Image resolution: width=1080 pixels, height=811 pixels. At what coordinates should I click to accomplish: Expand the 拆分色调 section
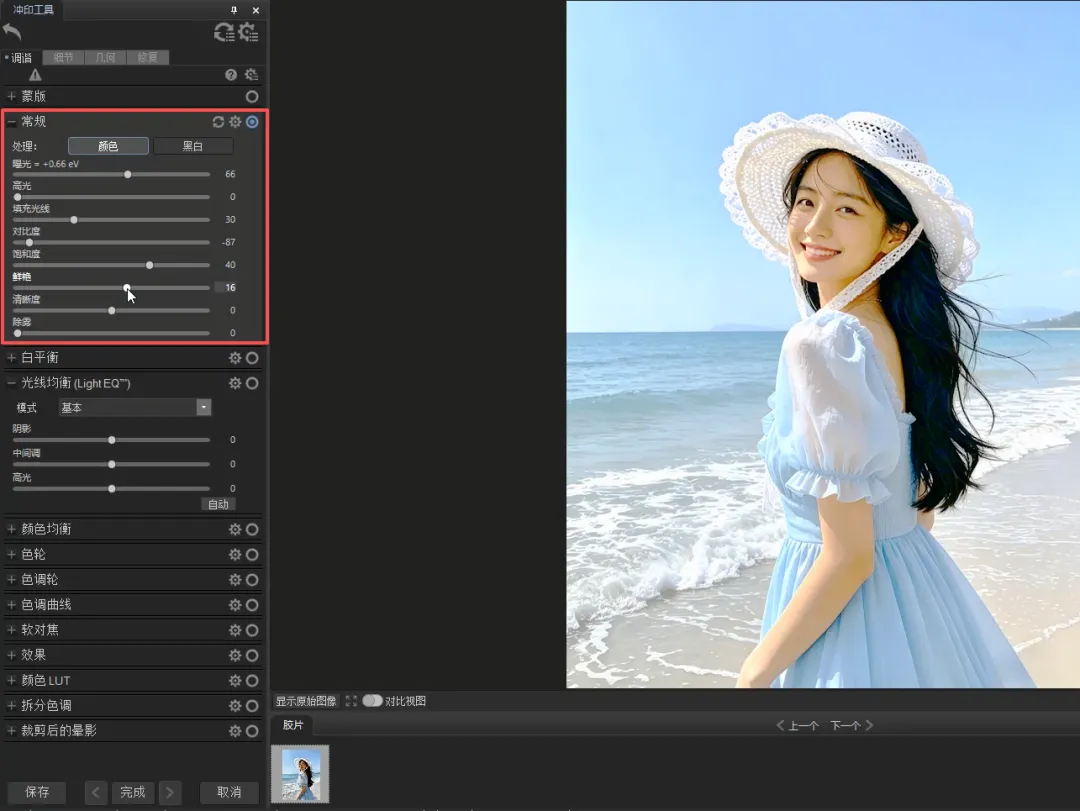tap(11, 706)
